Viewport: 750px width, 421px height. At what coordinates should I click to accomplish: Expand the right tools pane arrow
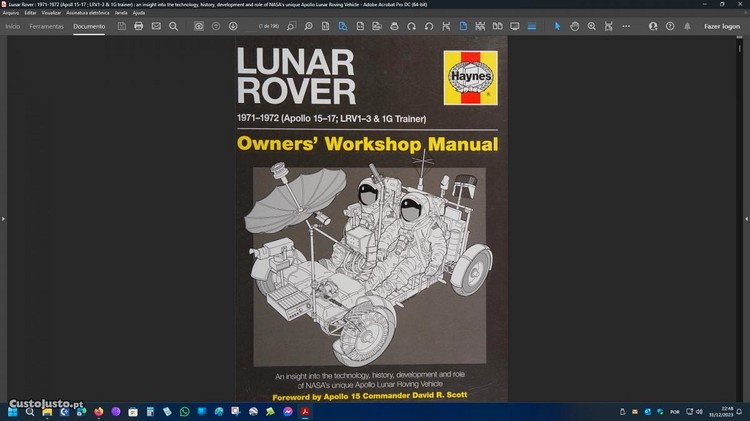[745, 217]
